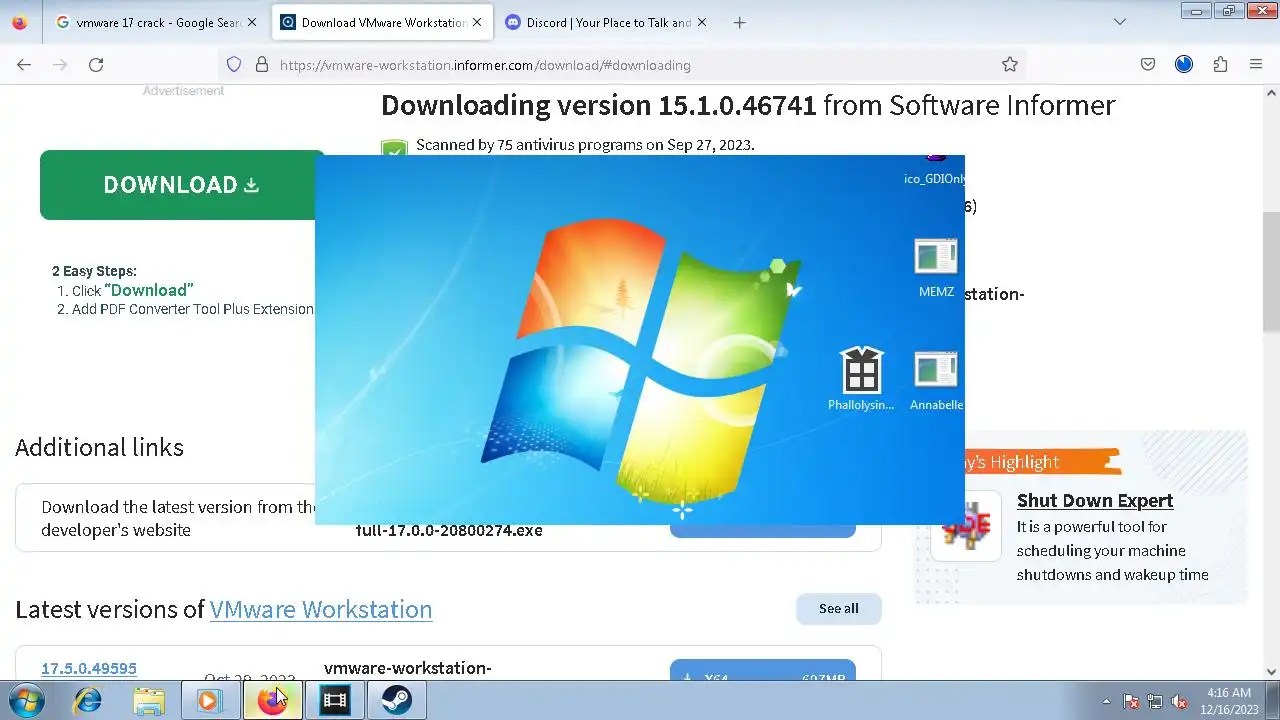
Task: Click the Shut Down Expert link
Action: pyautogui.click(x=1095, y=500)
